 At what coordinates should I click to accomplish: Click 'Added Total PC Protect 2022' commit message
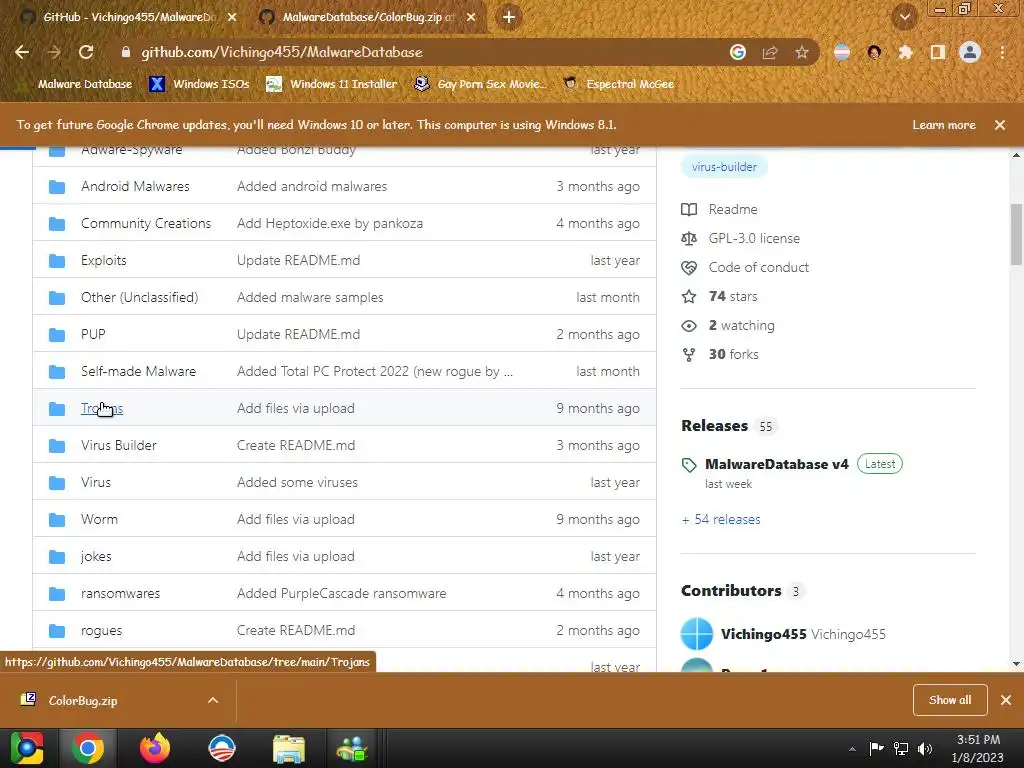(375, 372)
